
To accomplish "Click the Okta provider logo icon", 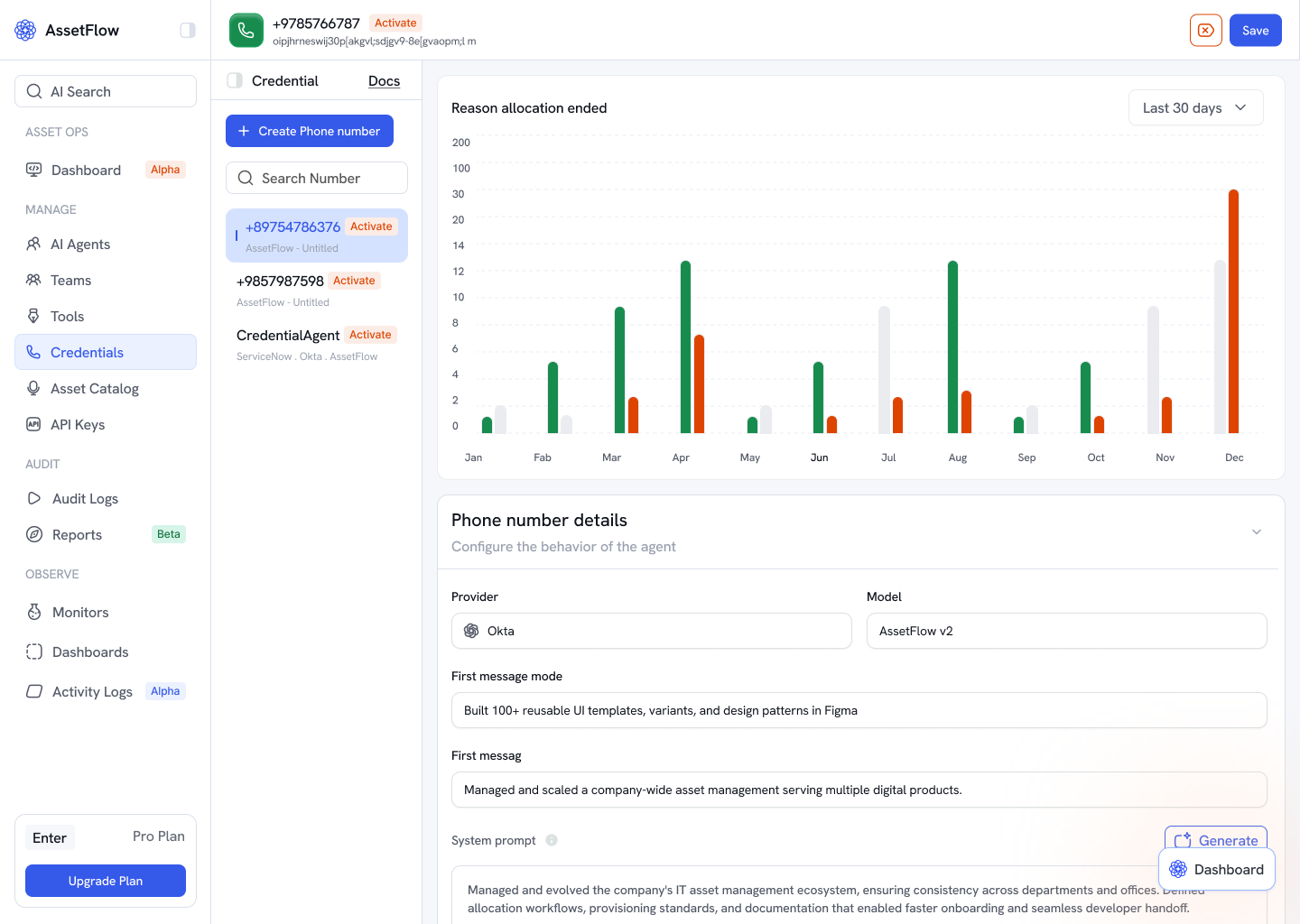I will click(471, 631).
